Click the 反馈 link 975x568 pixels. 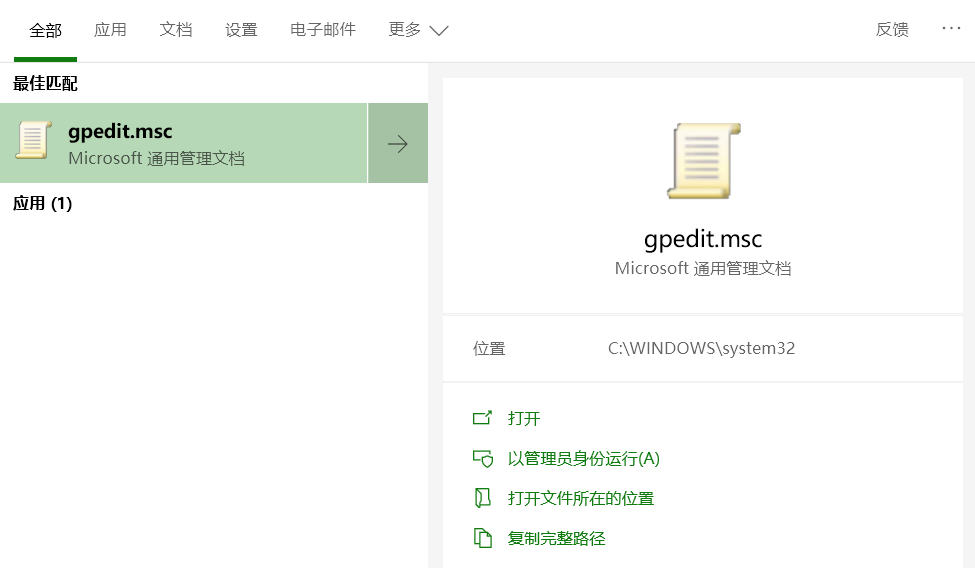(x=892, y=30)
